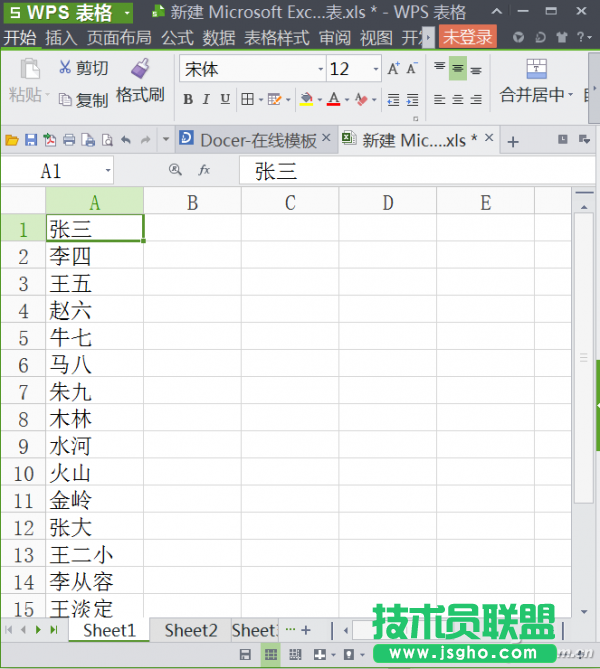Toggle align text left
Screen dimensions: 600x669
point(440,99)
